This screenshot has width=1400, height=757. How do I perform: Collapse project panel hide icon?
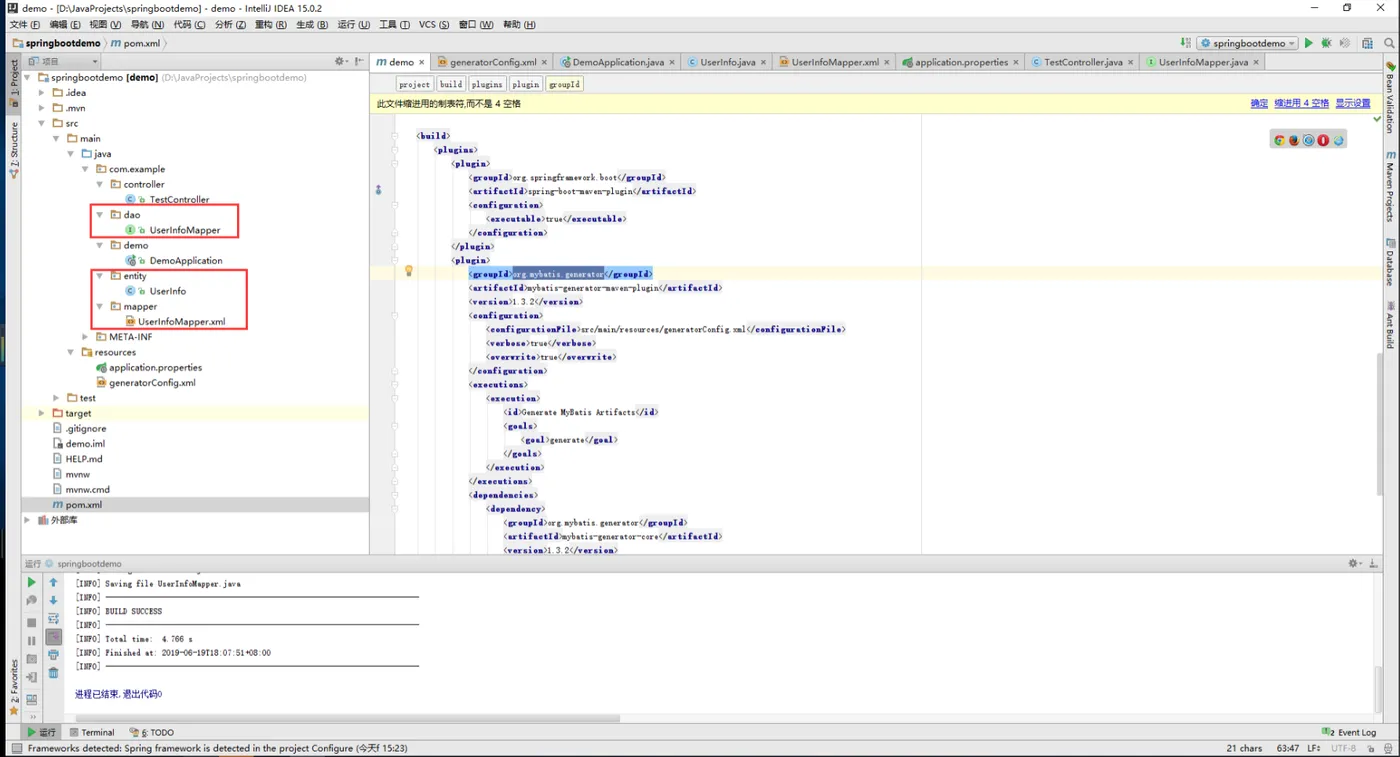(x=359, y=61)
